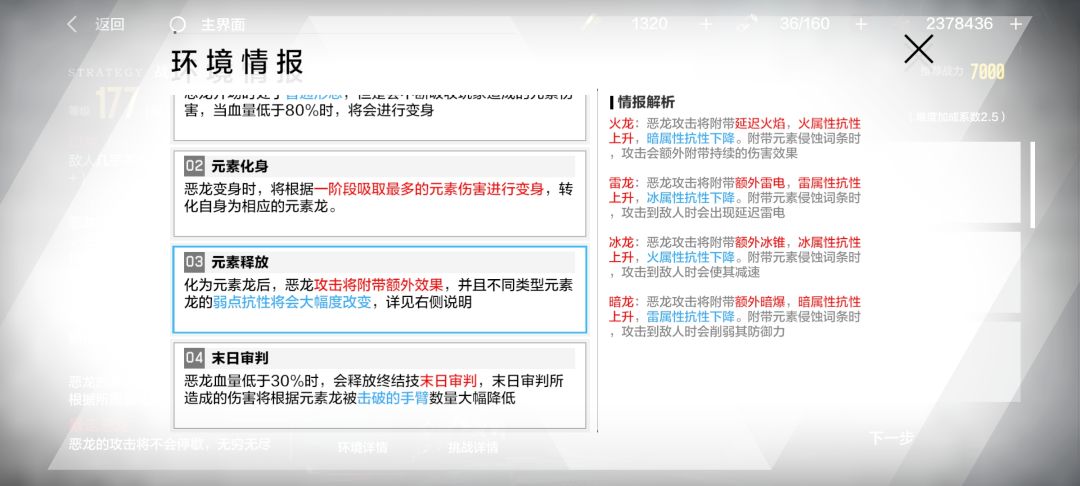
Task: Click the red text 延迟火焰
Action: click(x=762, y=124)
